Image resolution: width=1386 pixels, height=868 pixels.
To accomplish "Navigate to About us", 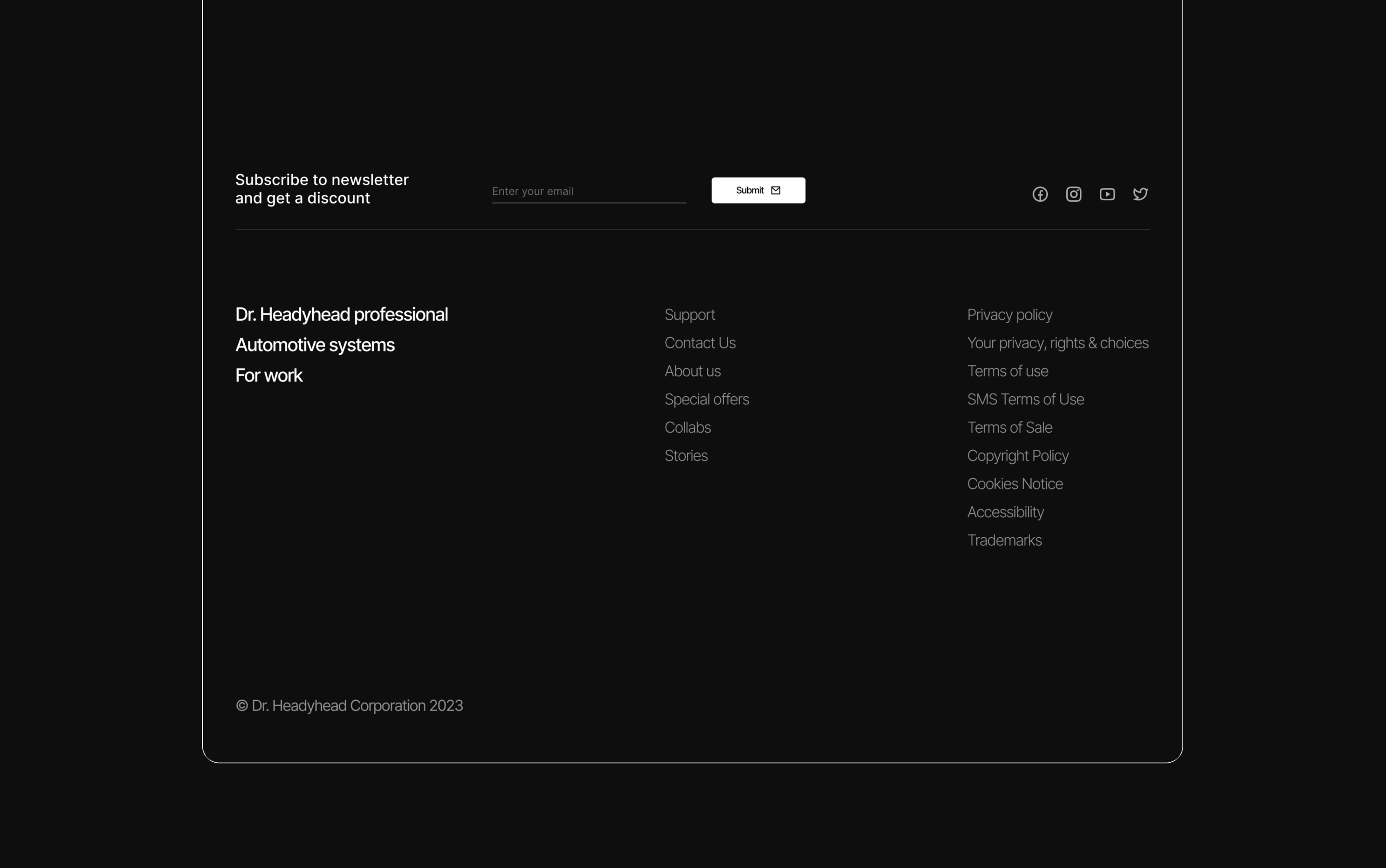I will click(x=692, y=371).
